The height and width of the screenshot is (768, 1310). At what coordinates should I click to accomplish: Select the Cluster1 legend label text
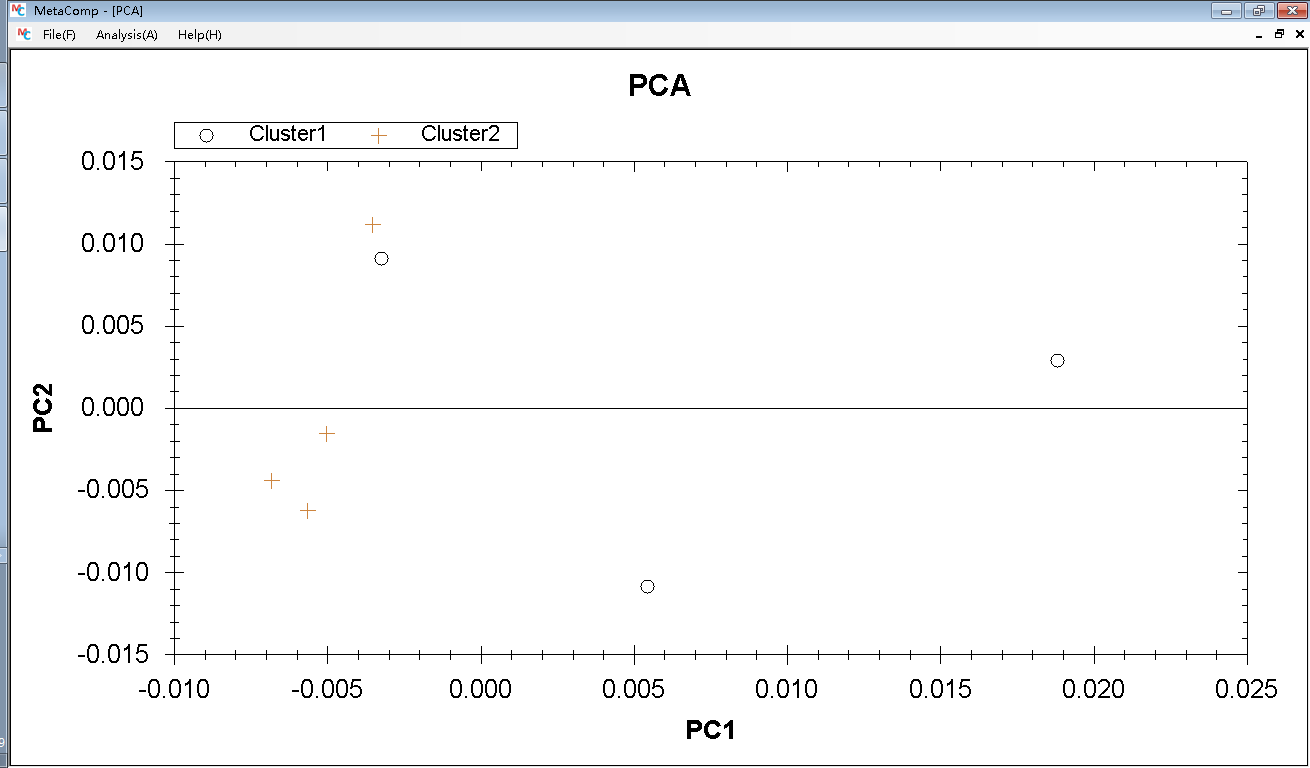288,134
